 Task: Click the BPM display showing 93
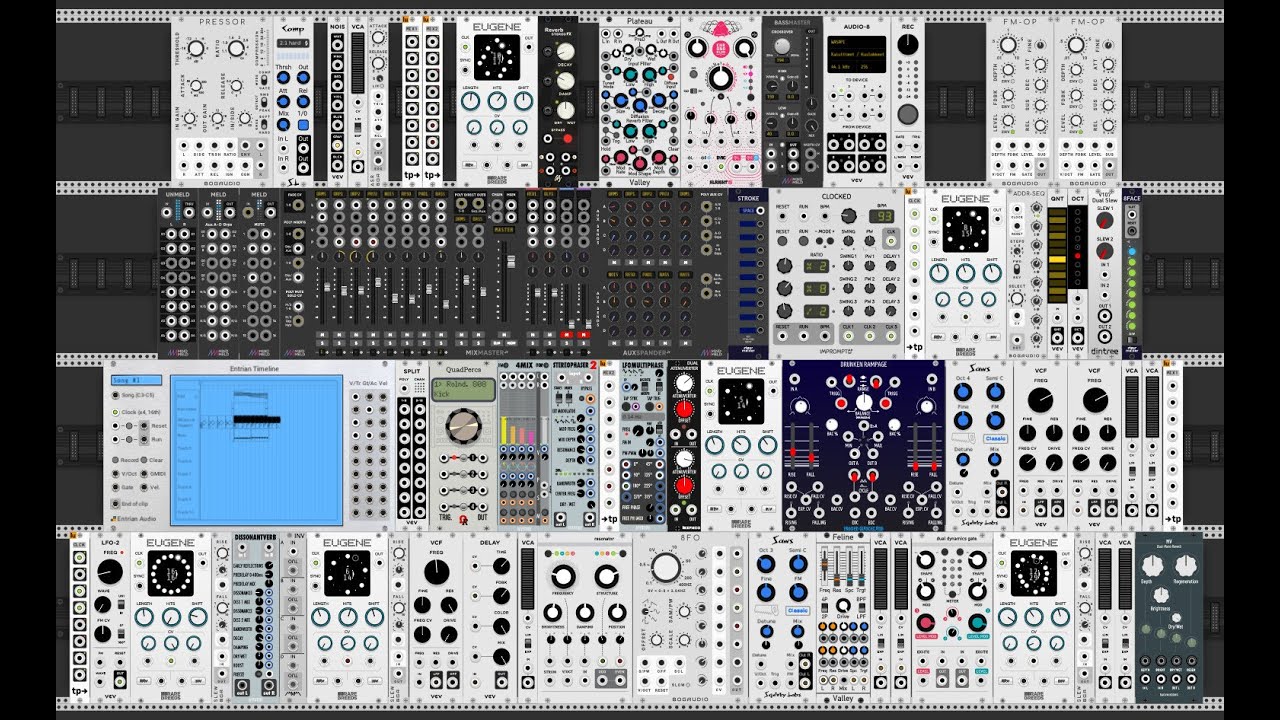tap(881, 216)
